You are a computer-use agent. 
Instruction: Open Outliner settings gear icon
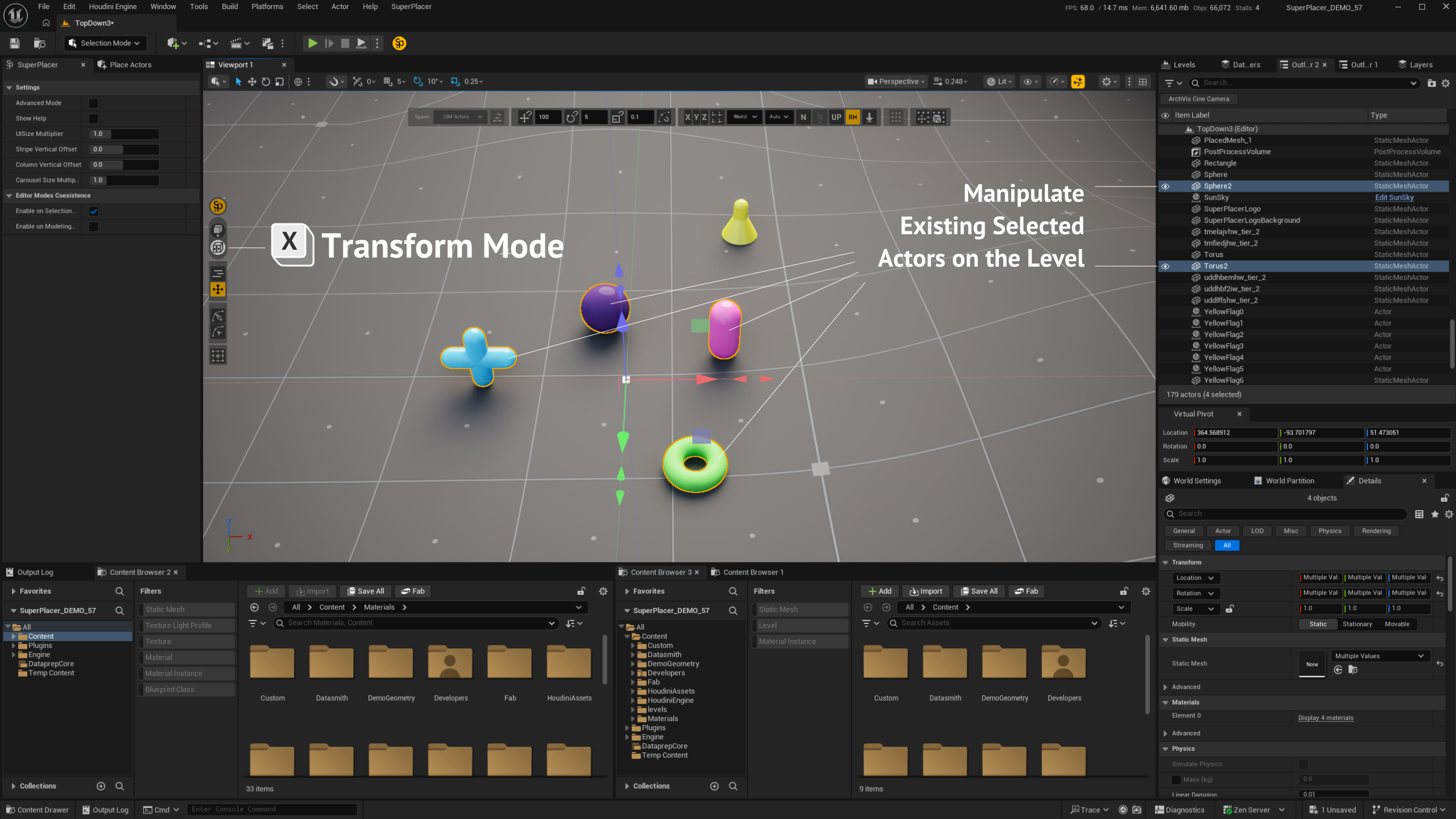1446,83
